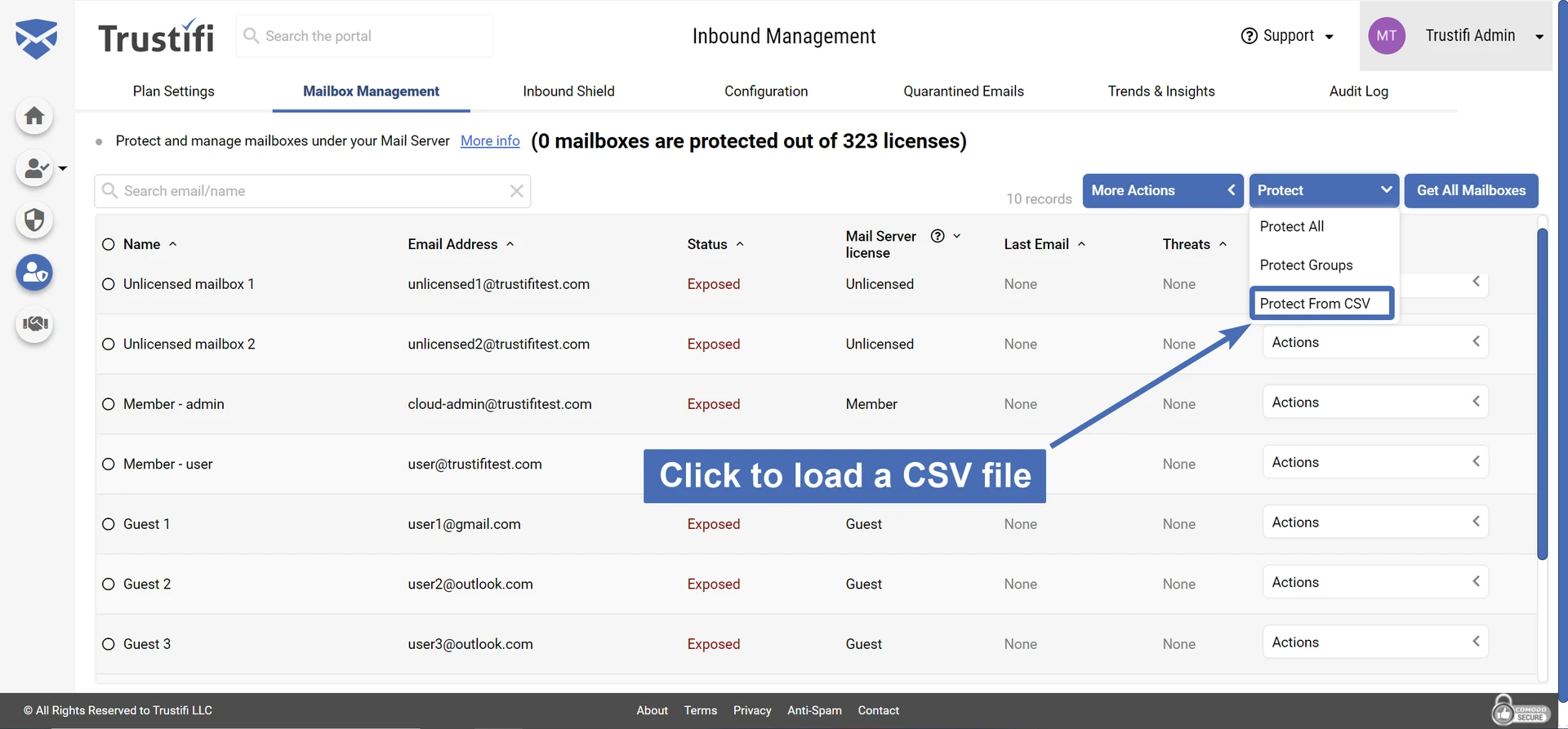
Task: Click the Support question mark icon
Action: coord(1249,36)
